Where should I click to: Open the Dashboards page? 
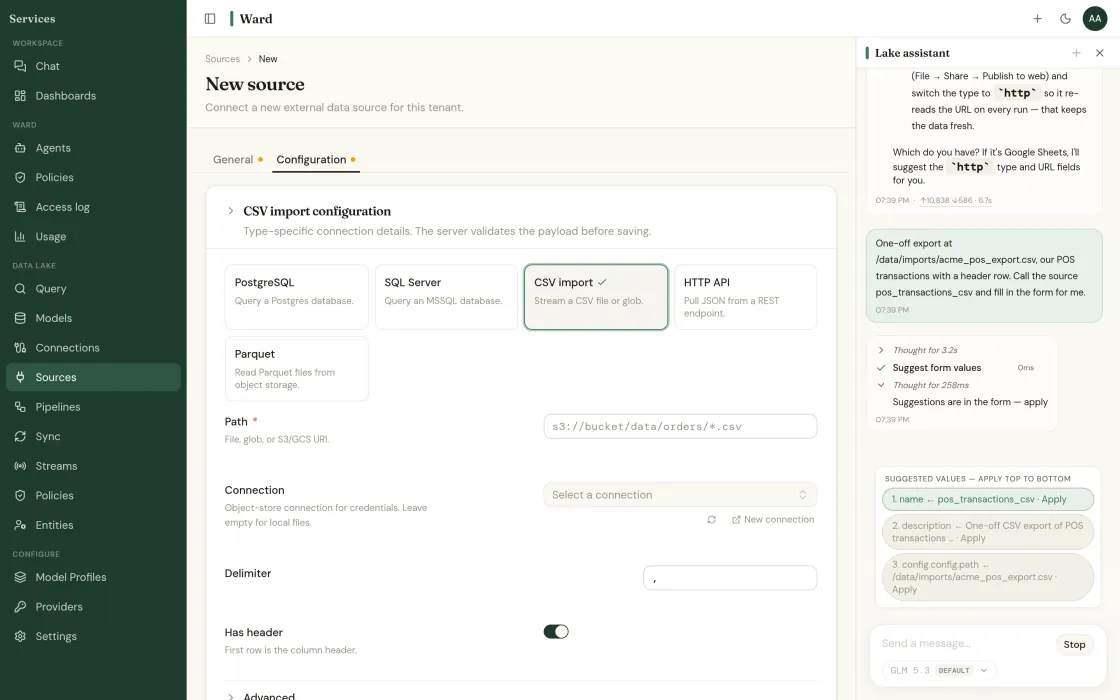tap(93, 96)
